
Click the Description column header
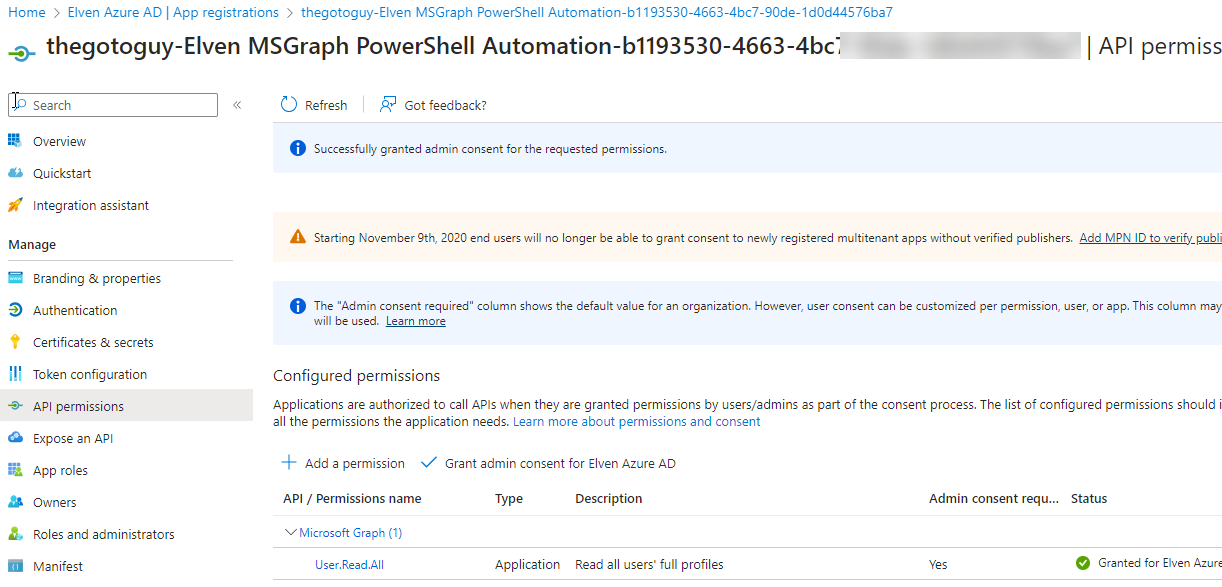pos(609,498)
